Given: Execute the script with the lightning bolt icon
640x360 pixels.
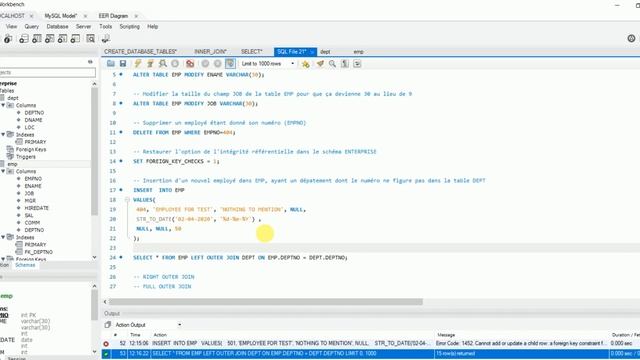Looking at the screenshot, I should pyautogui.click(x=138, y=64).
